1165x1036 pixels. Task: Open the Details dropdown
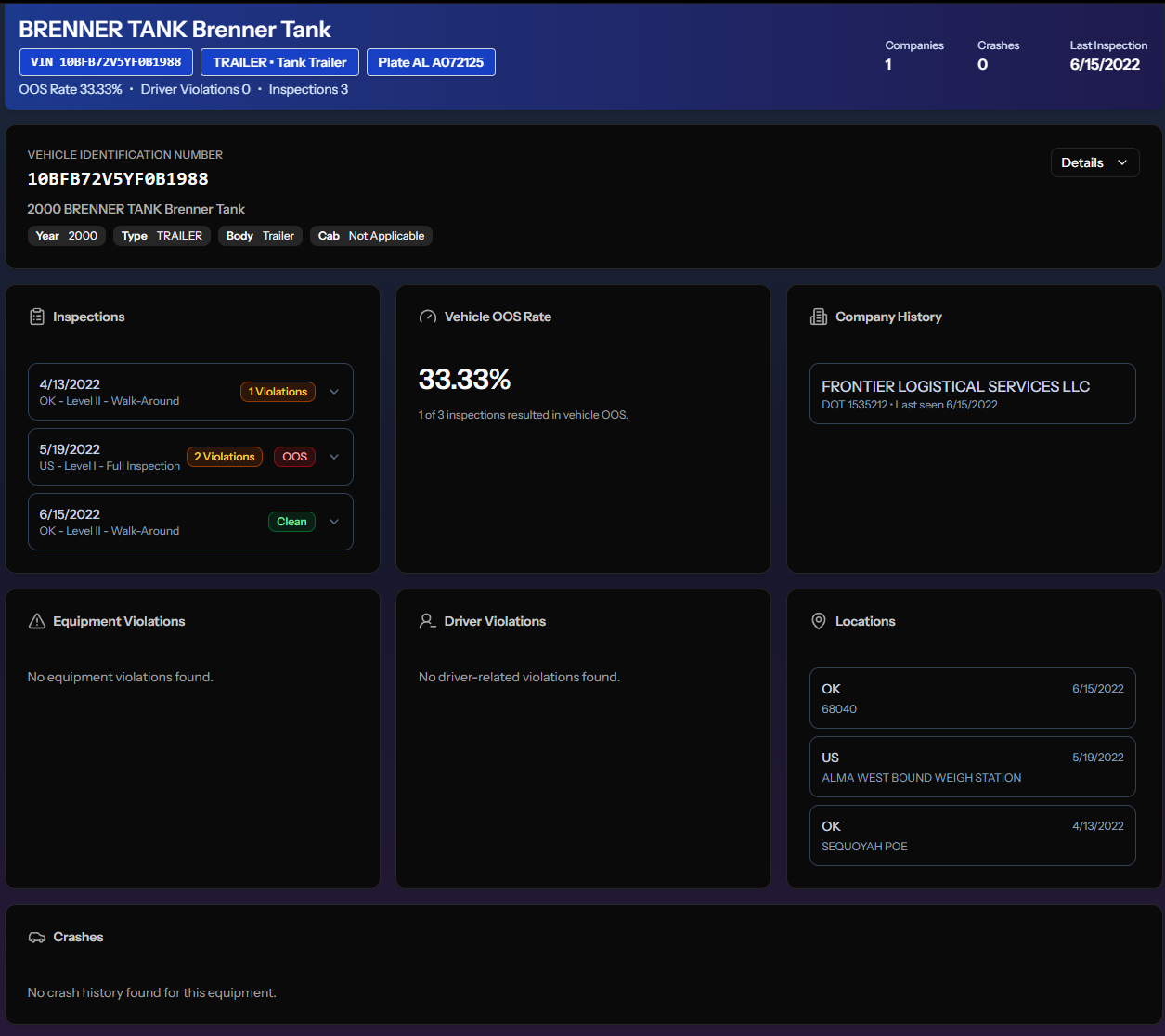coord(1094,162)
